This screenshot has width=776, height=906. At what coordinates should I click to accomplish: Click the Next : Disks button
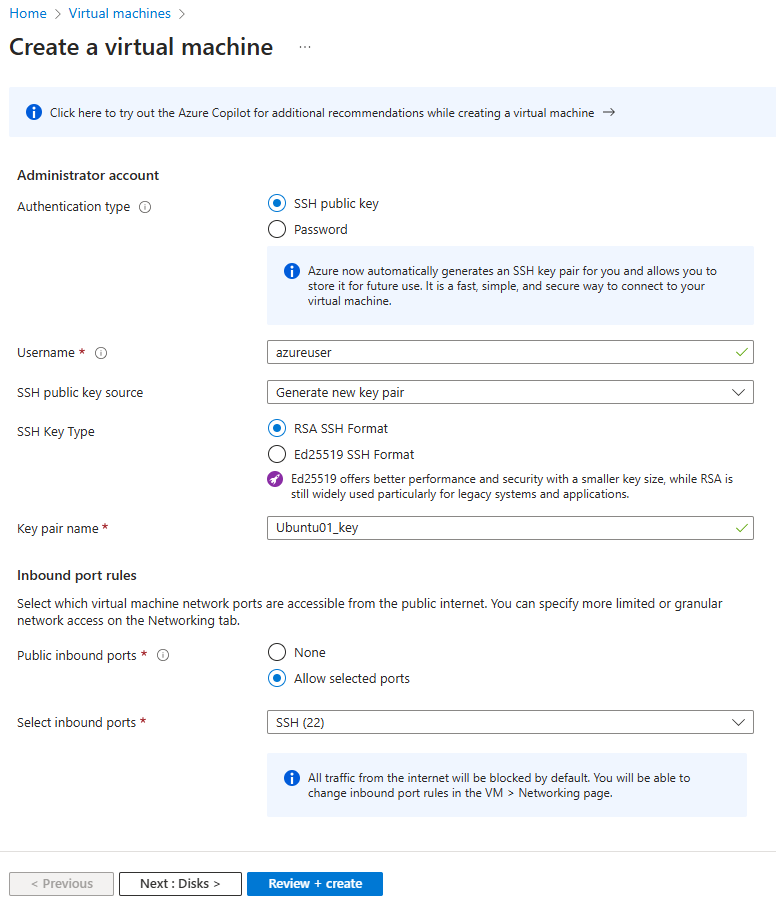pyautogui.click(x=180, y=883)
